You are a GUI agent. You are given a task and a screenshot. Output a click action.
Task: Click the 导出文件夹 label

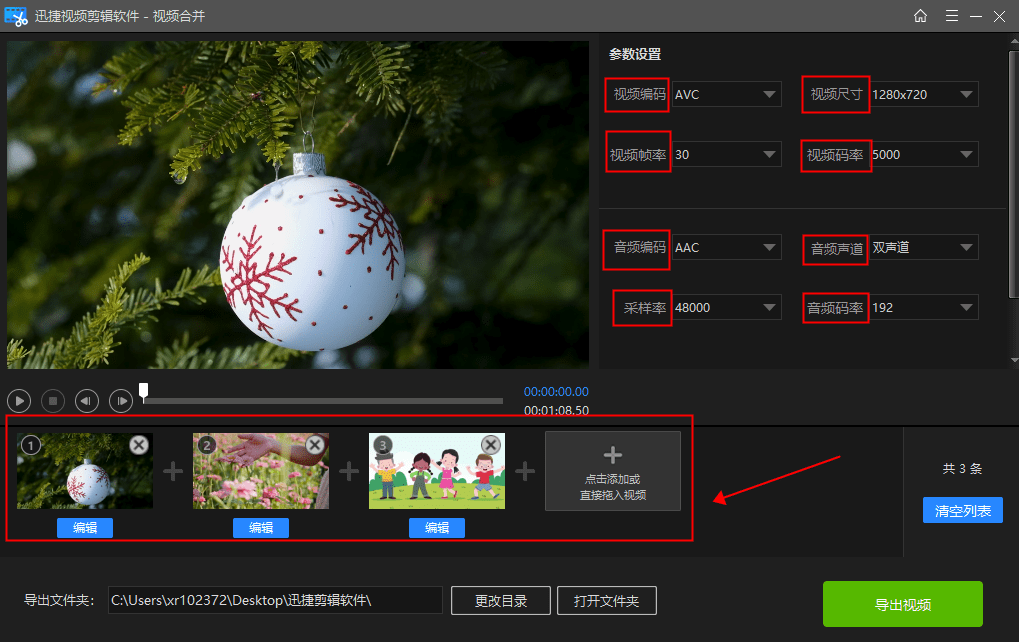coord(59,600)
